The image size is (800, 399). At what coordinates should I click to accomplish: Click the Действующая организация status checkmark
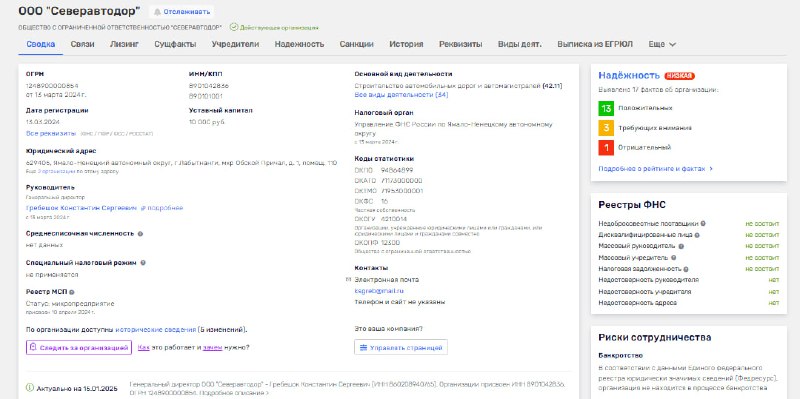234,27
